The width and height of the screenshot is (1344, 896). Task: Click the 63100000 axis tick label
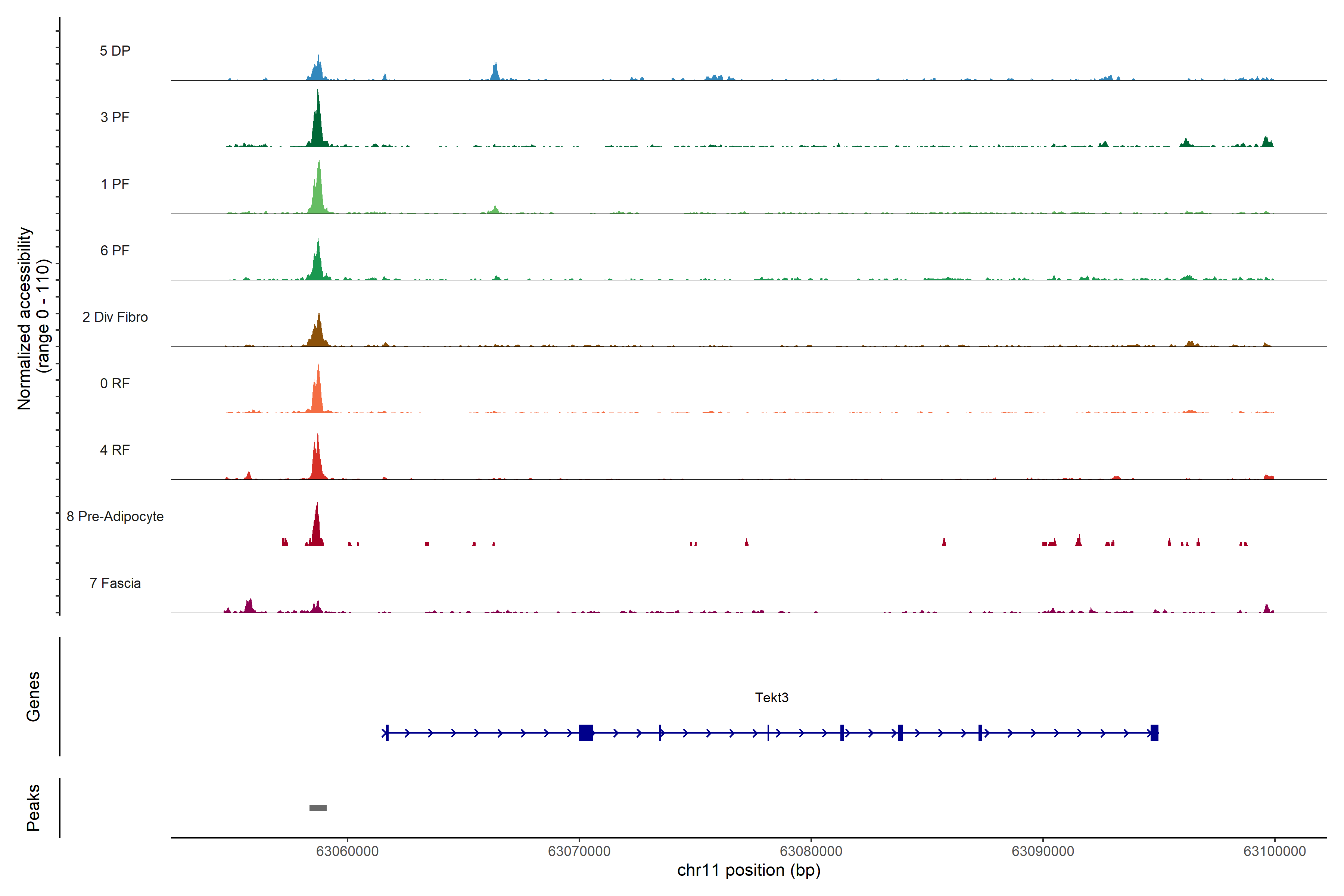tap(1274, 851)
